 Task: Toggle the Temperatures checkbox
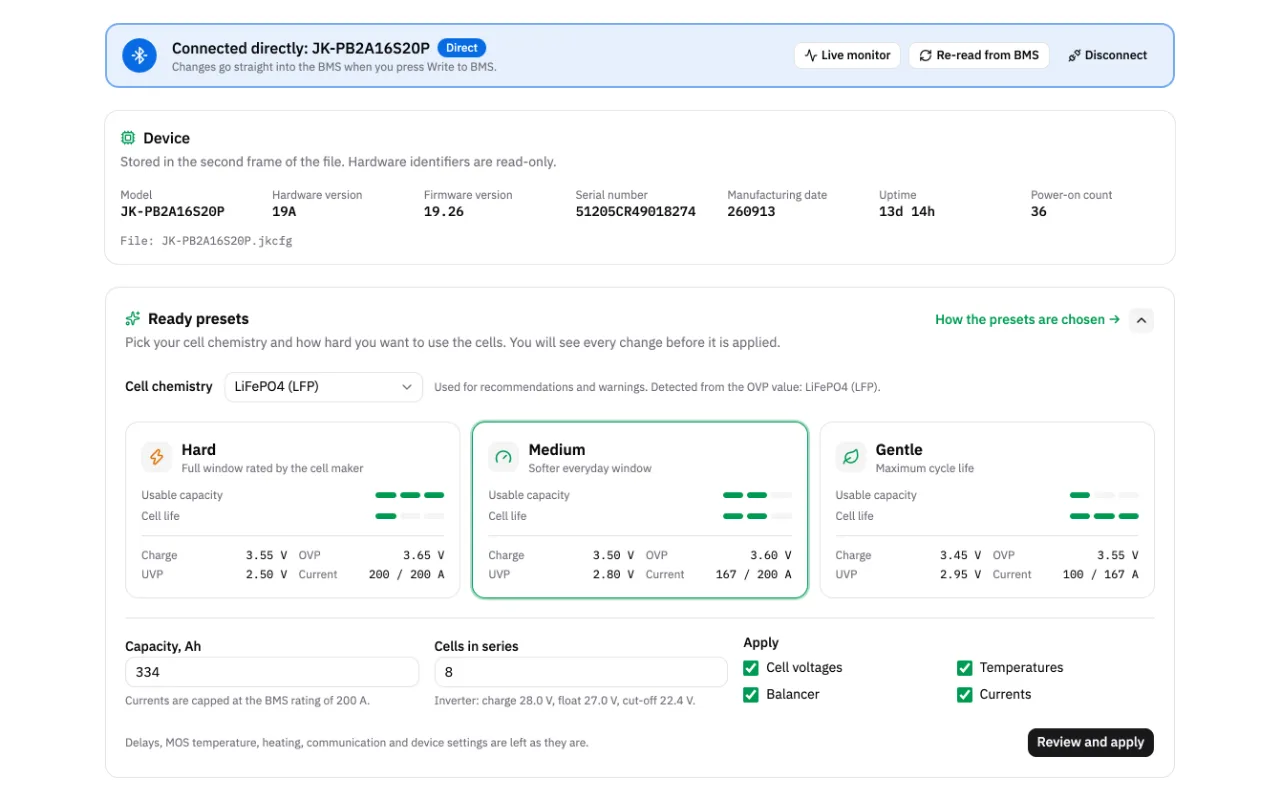tap(965, 668)
